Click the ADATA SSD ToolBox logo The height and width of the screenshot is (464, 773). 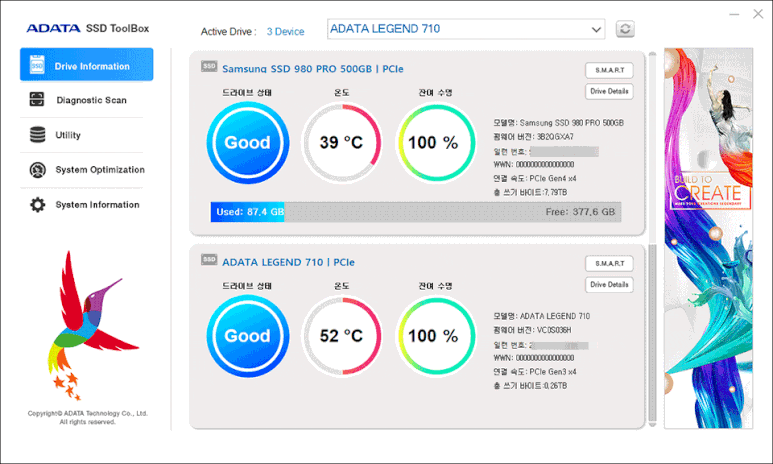pos(88,28)
